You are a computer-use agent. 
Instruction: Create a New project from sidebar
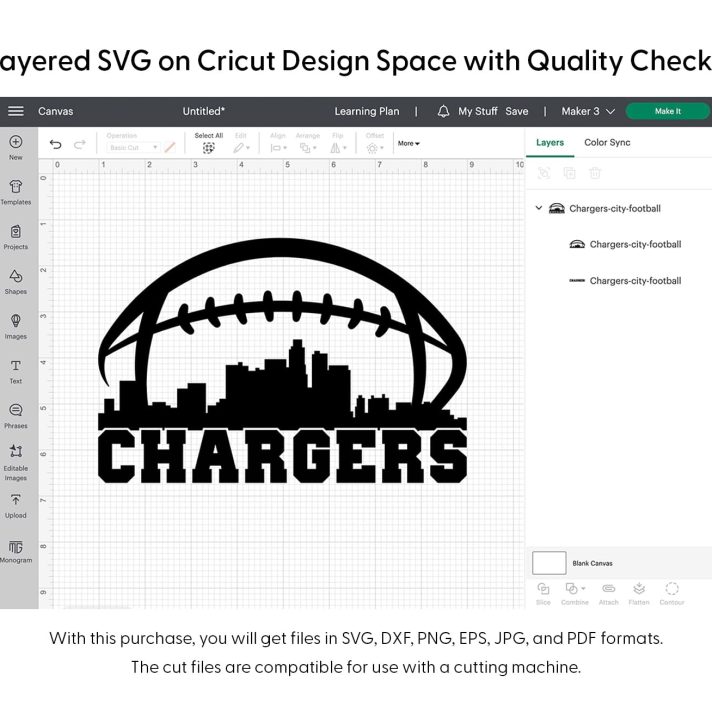pos(15,148)
